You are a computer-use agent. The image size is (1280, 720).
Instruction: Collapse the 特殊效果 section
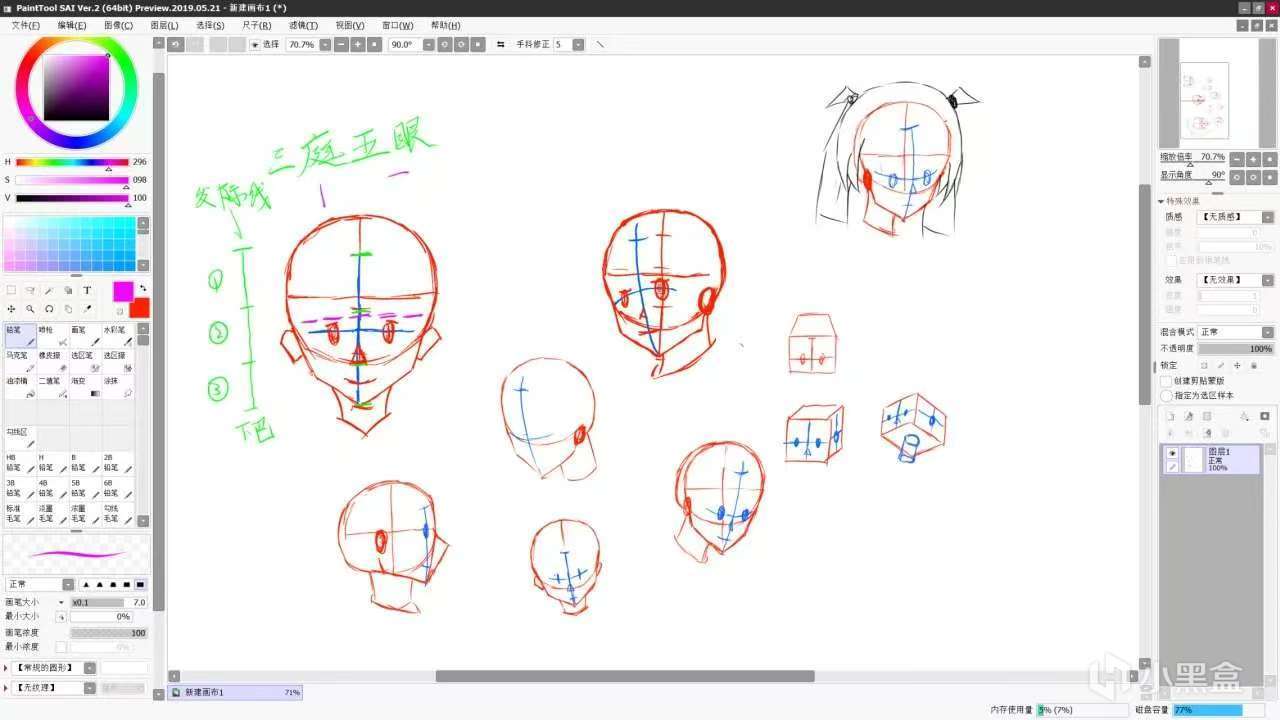pos(1162,201)
